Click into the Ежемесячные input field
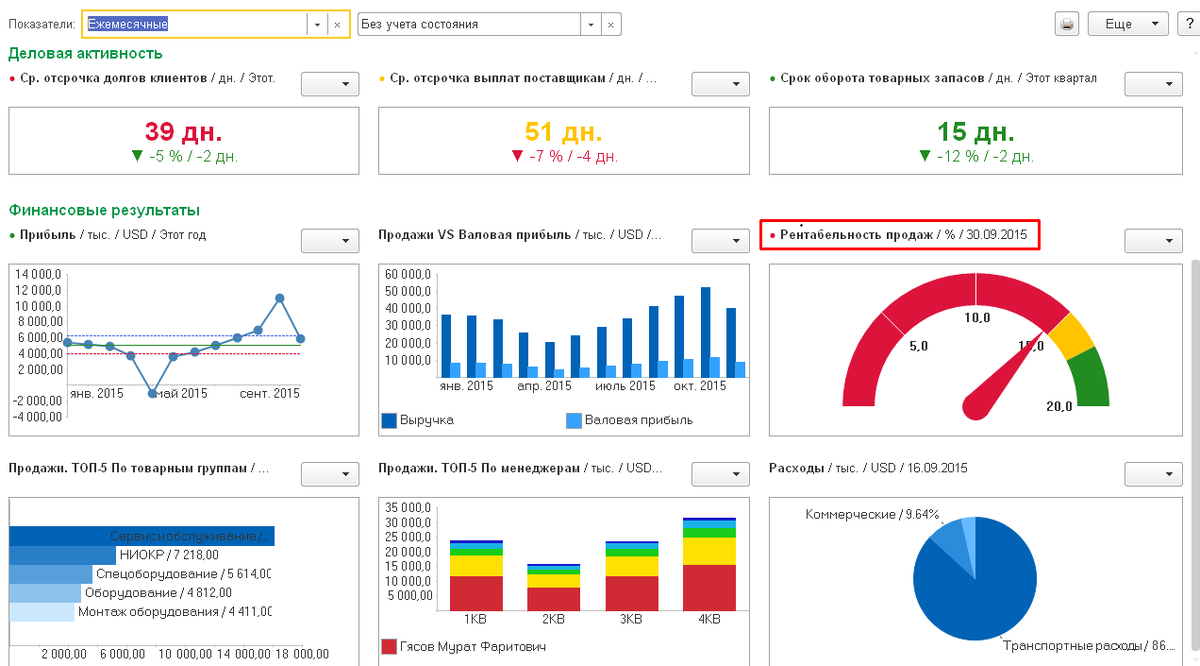This screenshot has width=1200, height=666. (x=195, y=24)
